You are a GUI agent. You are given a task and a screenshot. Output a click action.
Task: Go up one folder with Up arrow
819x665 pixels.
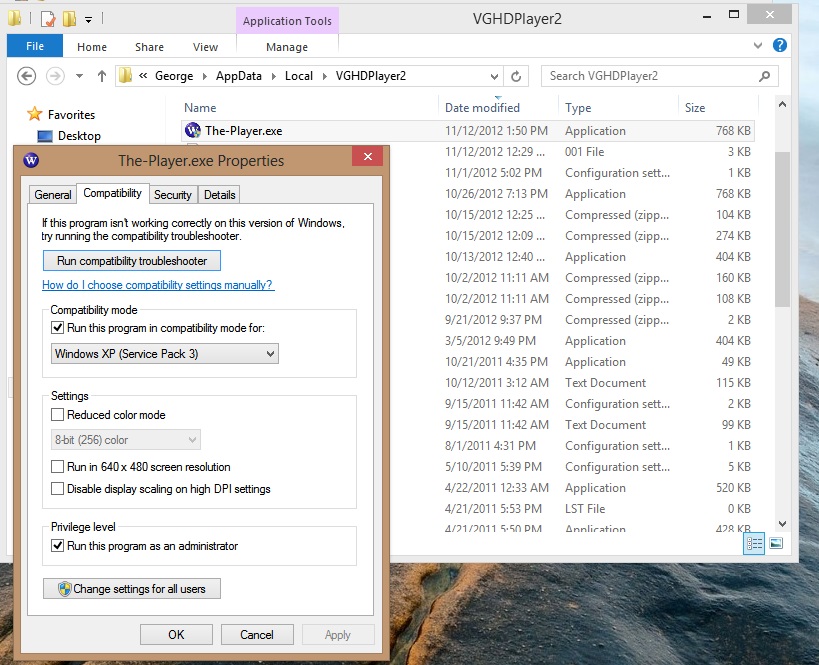tap(101, 76)
